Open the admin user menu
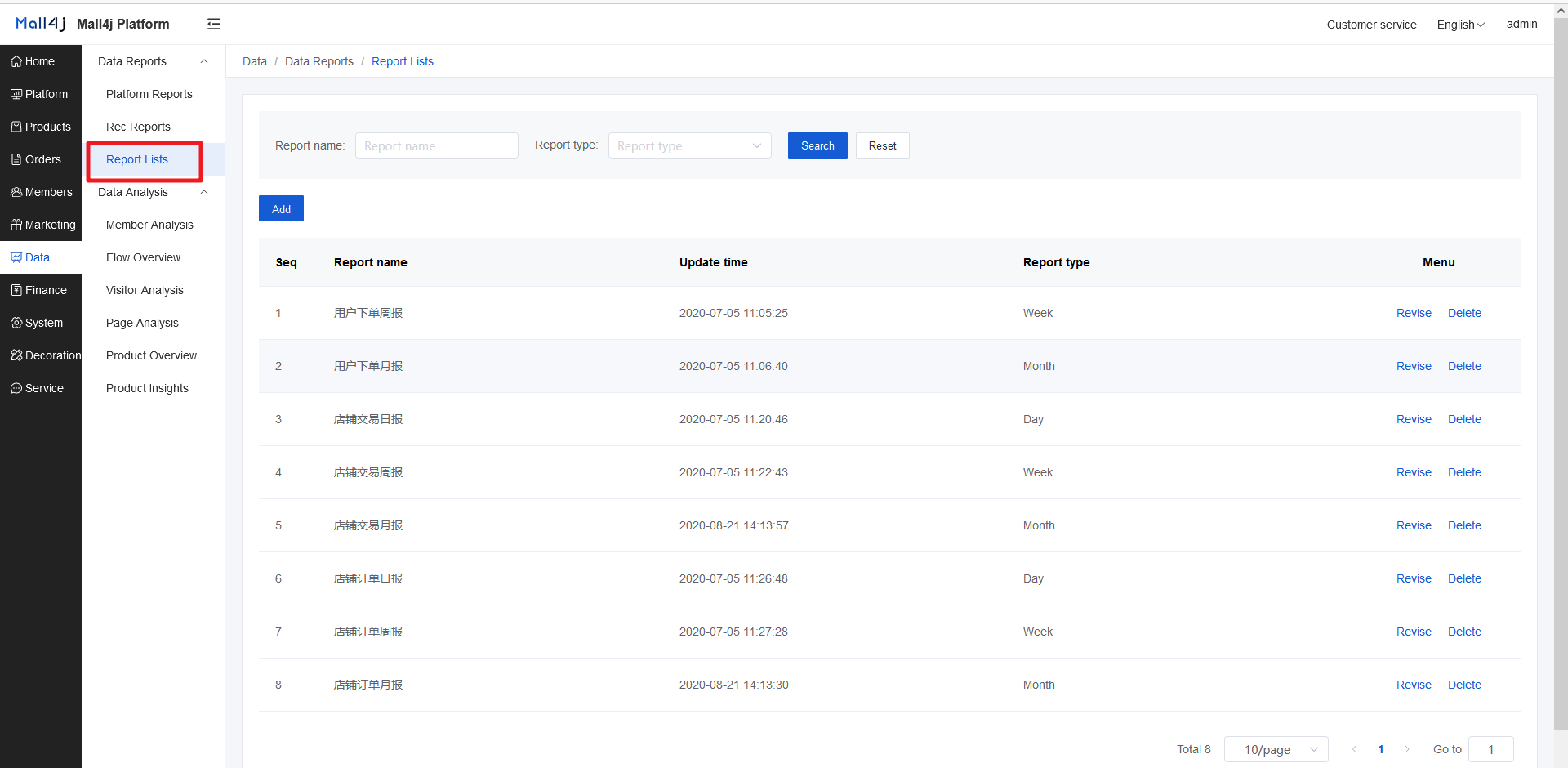Image resolution: width=1568 pixels, height=768 pixels. click(x=1522, y=24)
